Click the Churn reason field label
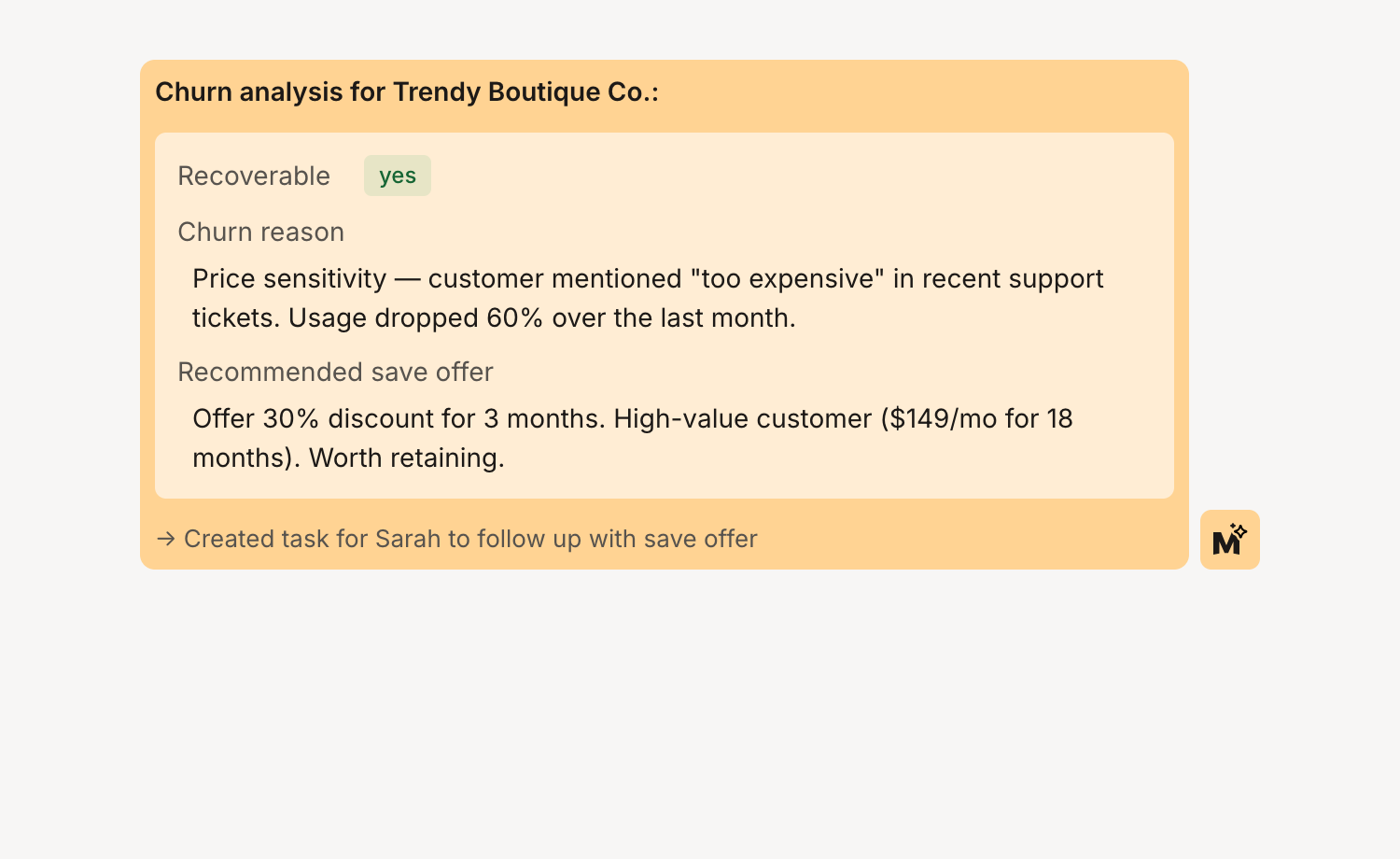The width and height of the screenshot is (1400, 859). pos(261,232)
